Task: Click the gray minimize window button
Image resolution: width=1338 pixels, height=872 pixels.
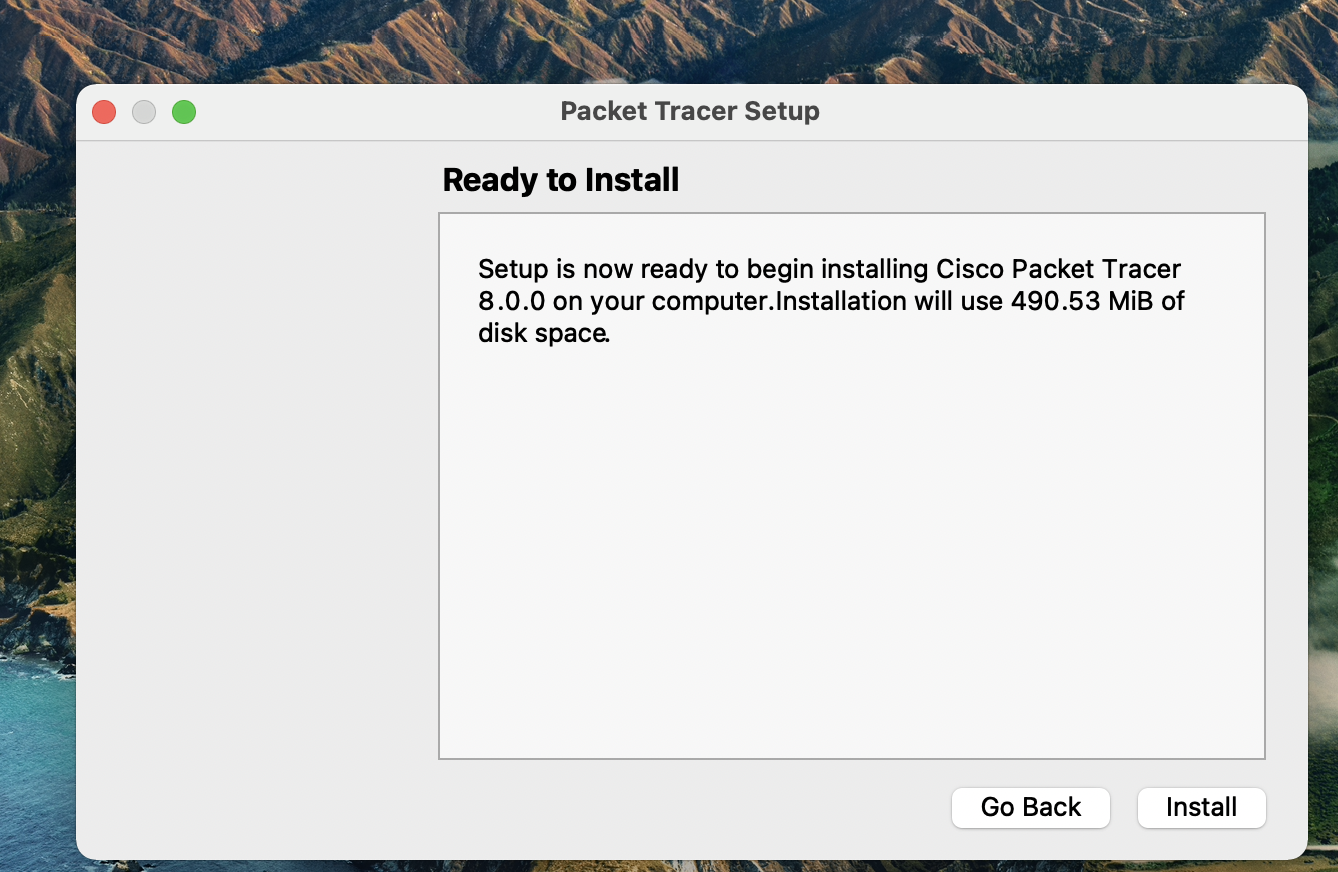Action: click(x=144, y=112)
